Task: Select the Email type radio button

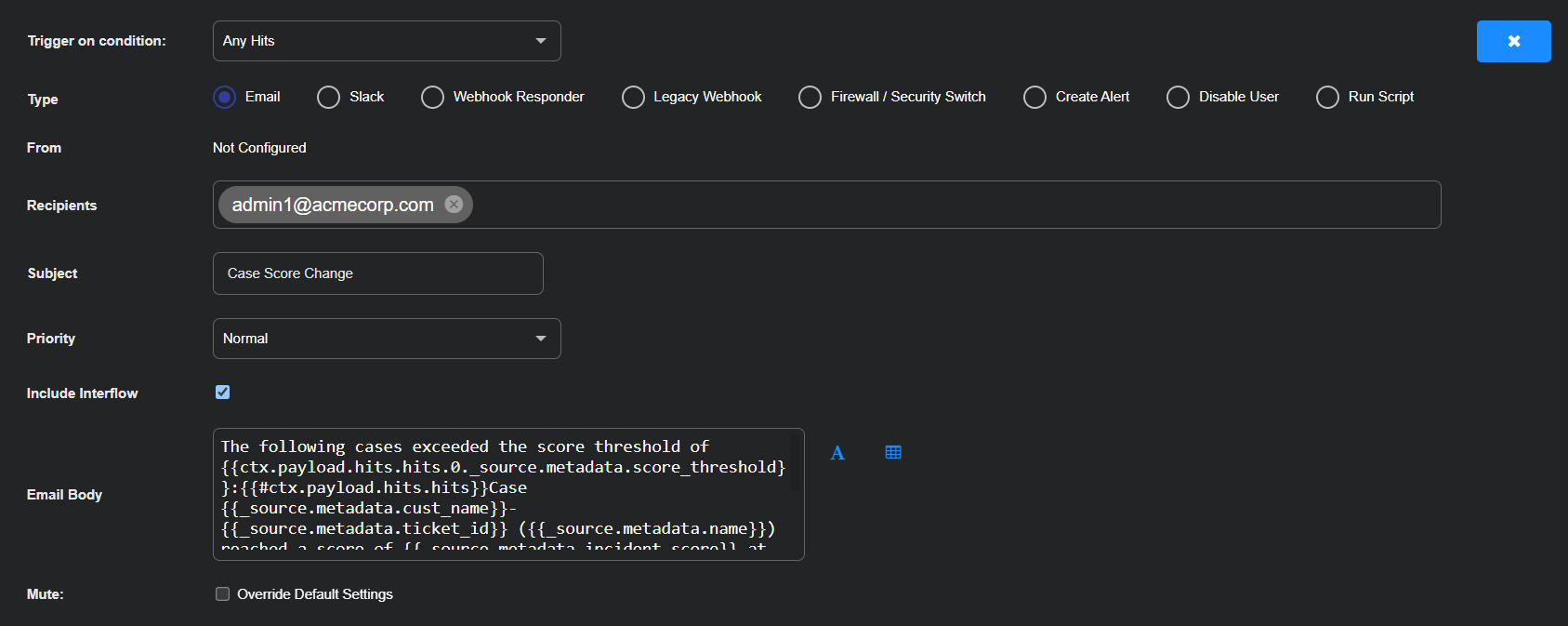Action: pos(225,97)
